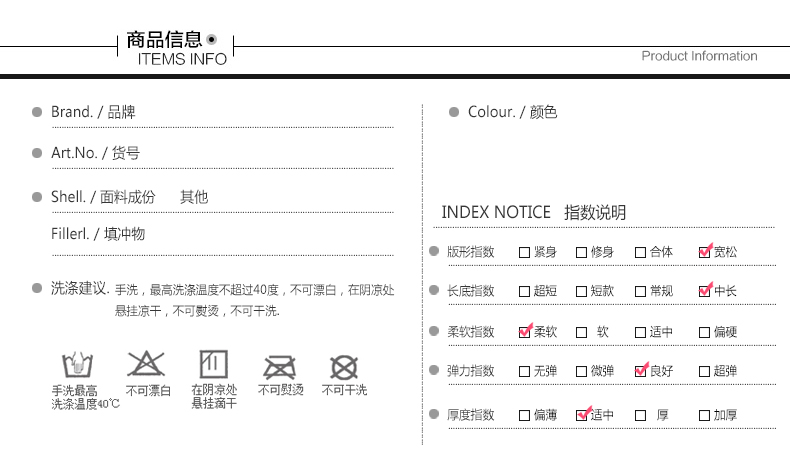790x460 pixels.
Task: Click the Colour. / 颜色 label
Action: (512, 112)
